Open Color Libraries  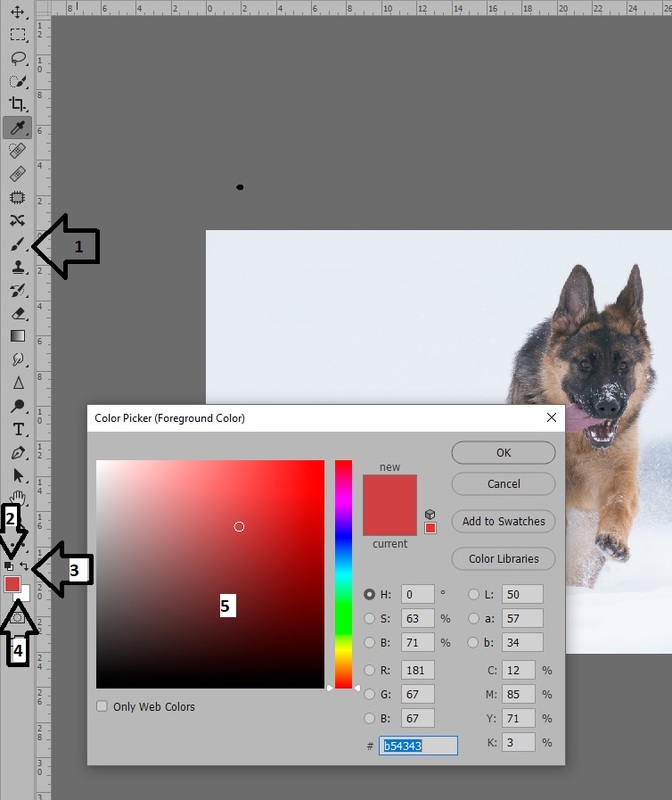(503, 559)
